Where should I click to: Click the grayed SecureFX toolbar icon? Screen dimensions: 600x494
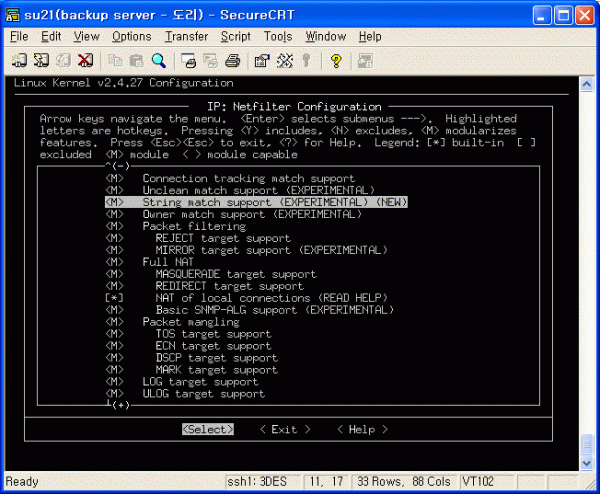(x=365, y=60)
